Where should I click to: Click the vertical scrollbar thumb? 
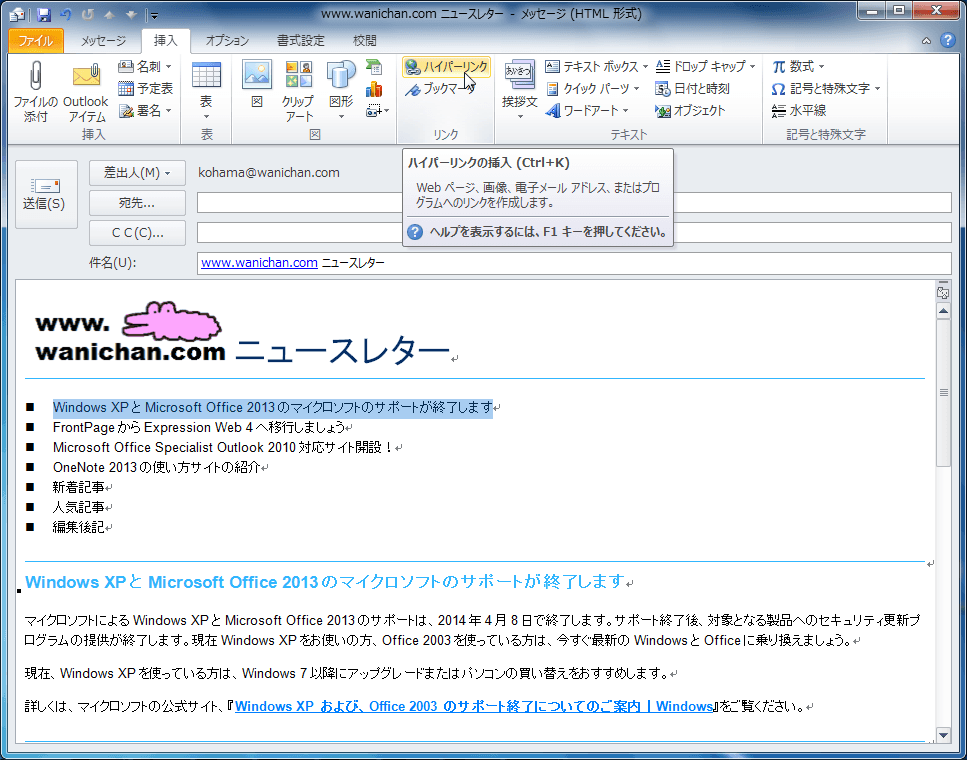point(943,393)
